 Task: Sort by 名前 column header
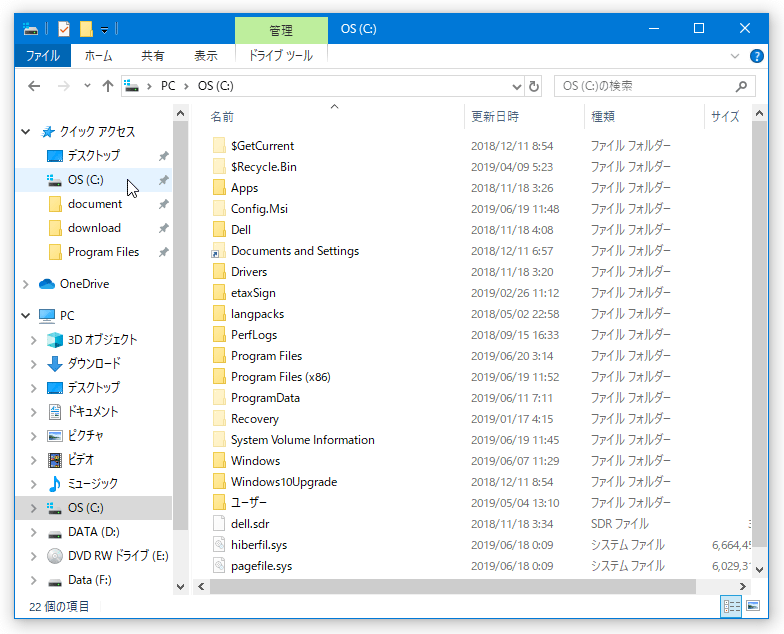tap(222, 116)
